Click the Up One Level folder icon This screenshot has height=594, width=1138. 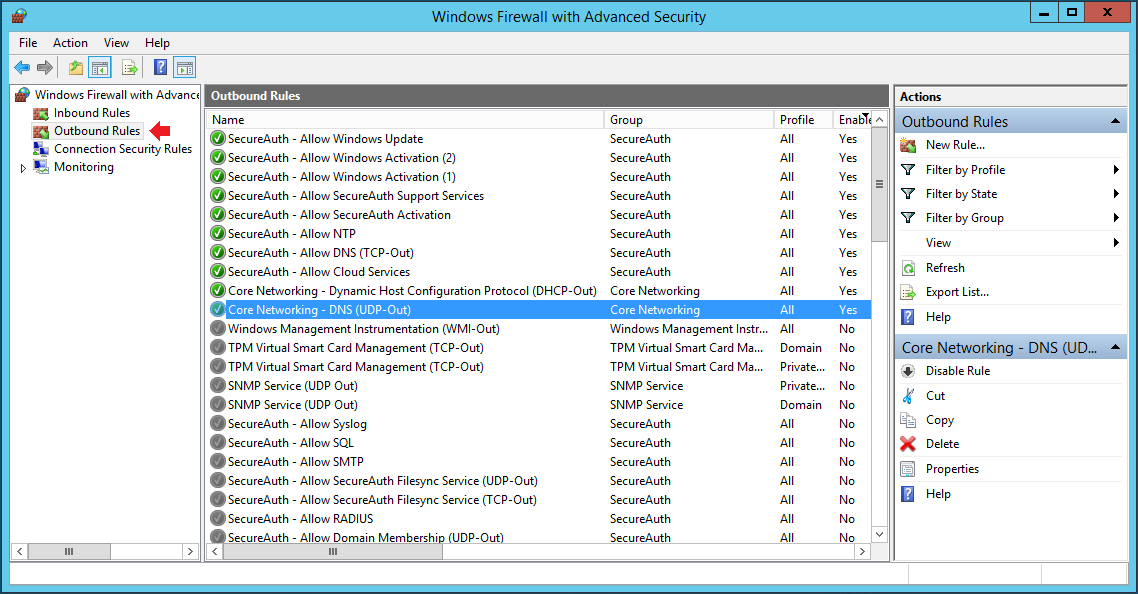click(x=76, y=68)
